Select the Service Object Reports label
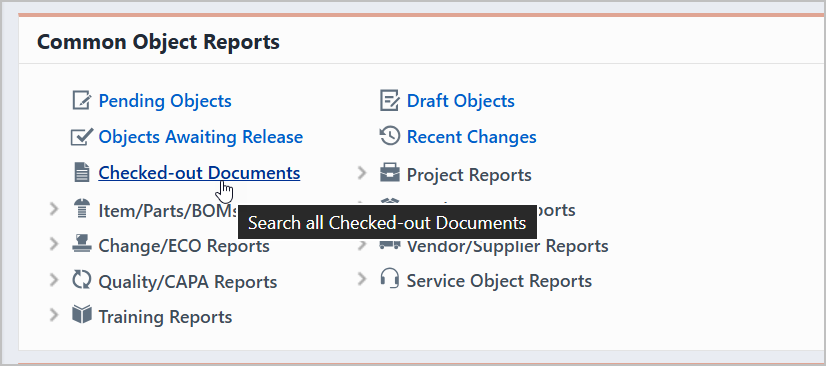The width and height of the screenshot is (826, 366). pyautogui.click(x=499, y=281)
